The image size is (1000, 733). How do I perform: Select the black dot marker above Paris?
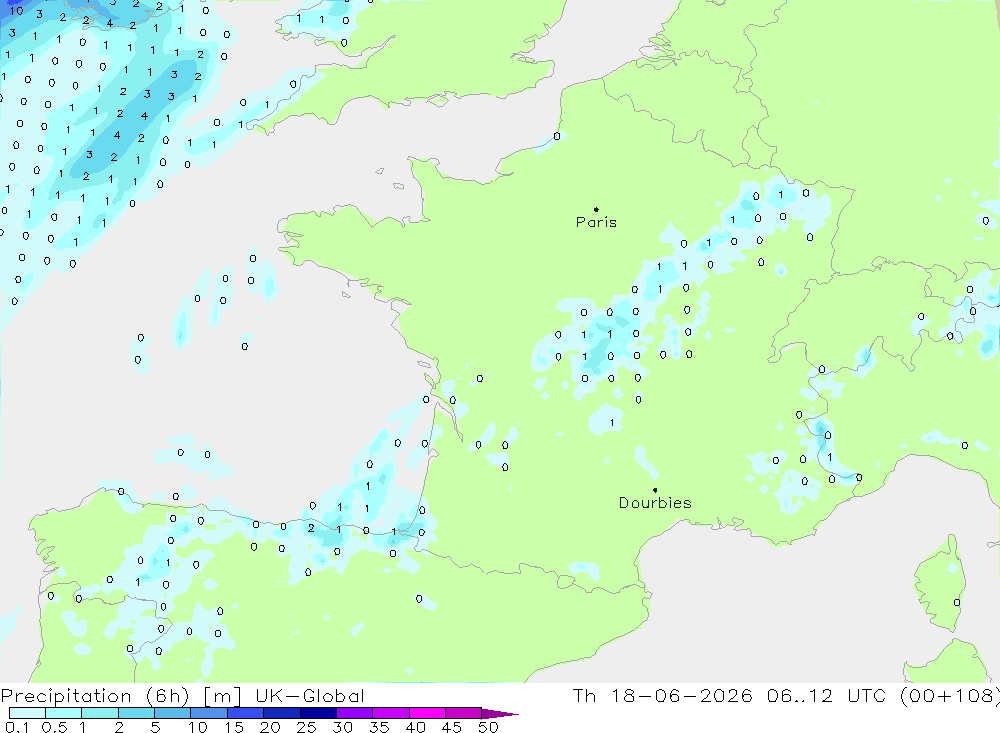(x=596, y=209)
